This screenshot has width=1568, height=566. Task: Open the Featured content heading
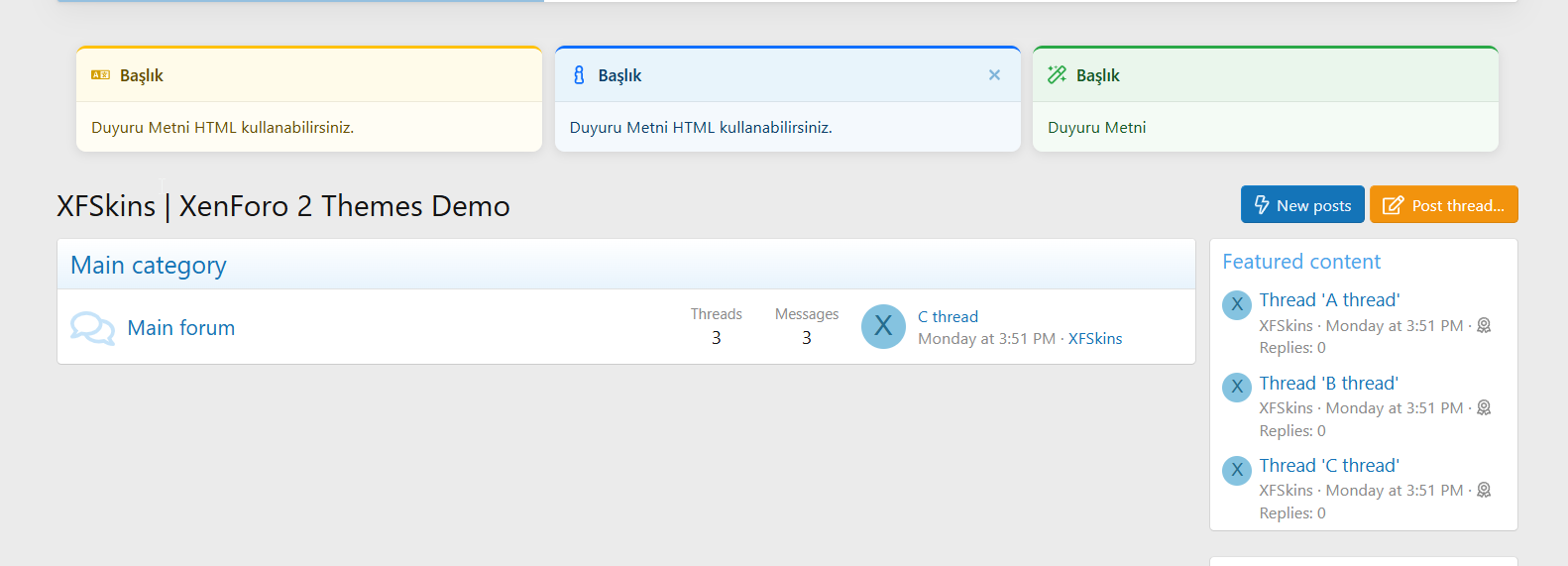(1300, 262)
